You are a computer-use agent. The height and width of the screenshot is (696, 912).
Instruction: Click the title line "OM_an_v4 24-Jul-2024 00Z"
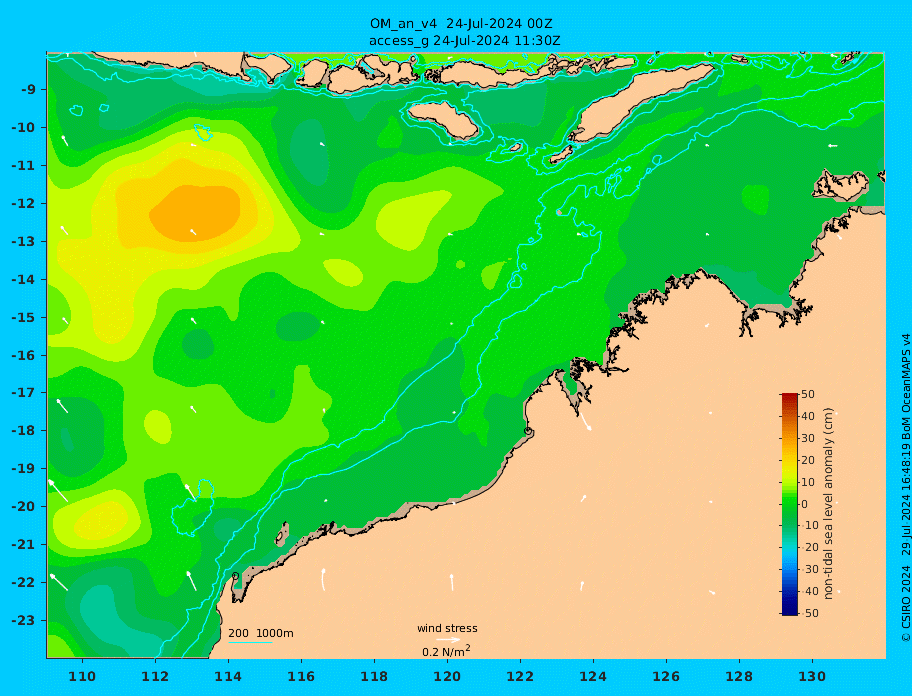[x=461, y=24]
